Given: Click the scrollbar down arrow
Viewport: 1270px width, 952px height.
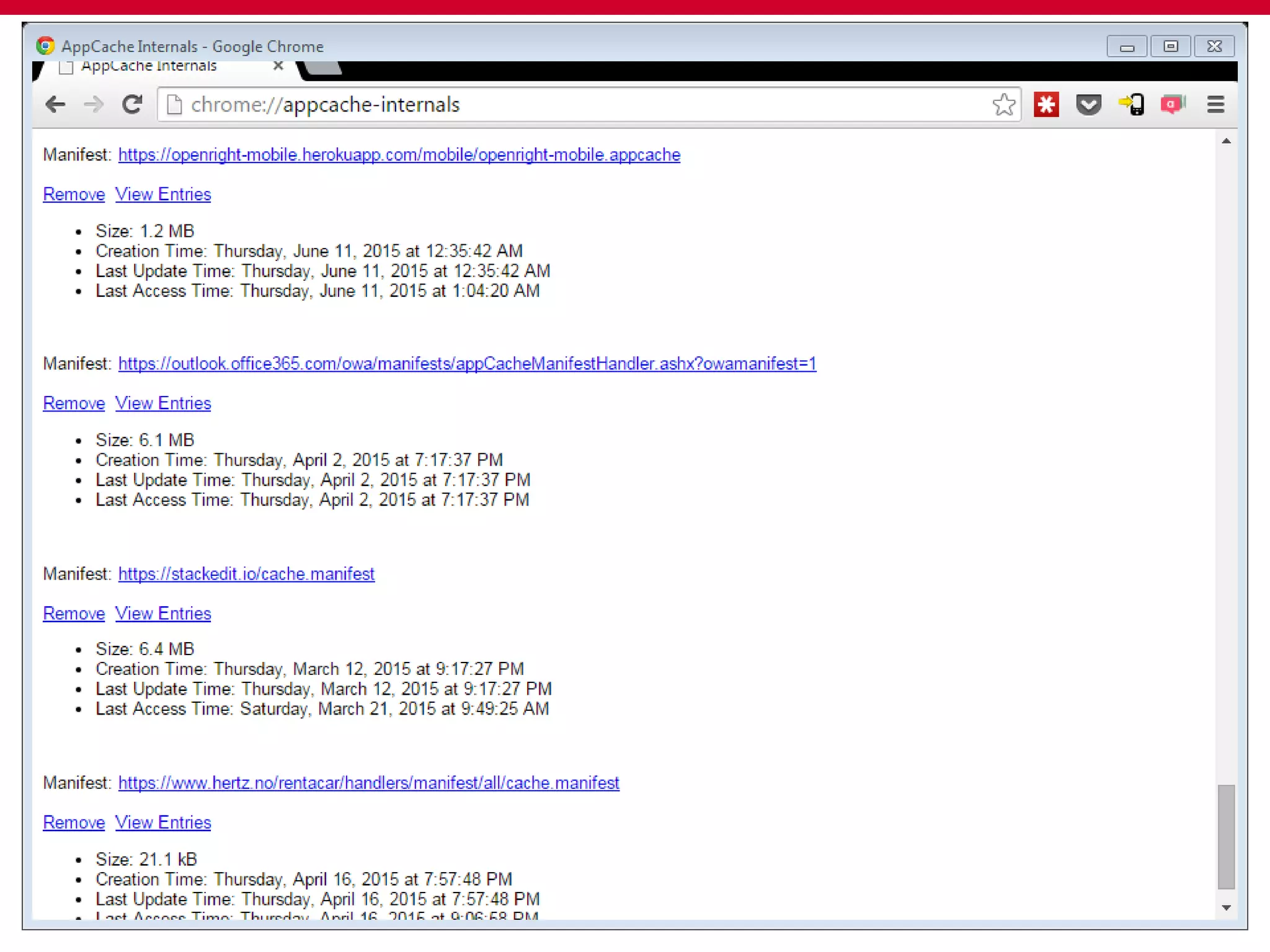Looking at the screenshot, I should (1226, 907).
